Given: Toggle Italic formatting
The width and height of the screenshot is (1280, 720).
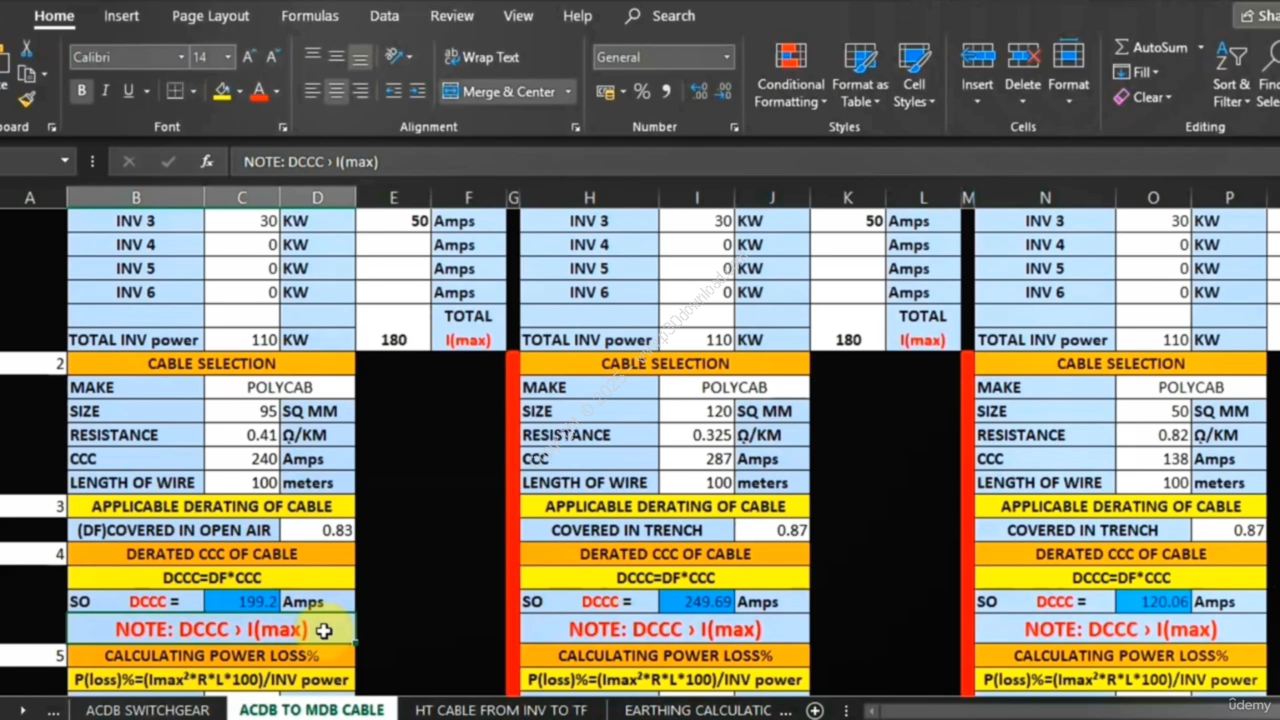Looking at the screenshot, I should coord(104,91).
